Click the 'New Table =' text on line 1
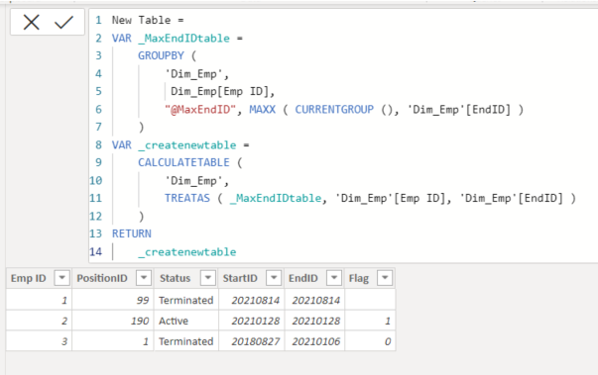This screenshot has width=598, height=375. tap(148, 20)
